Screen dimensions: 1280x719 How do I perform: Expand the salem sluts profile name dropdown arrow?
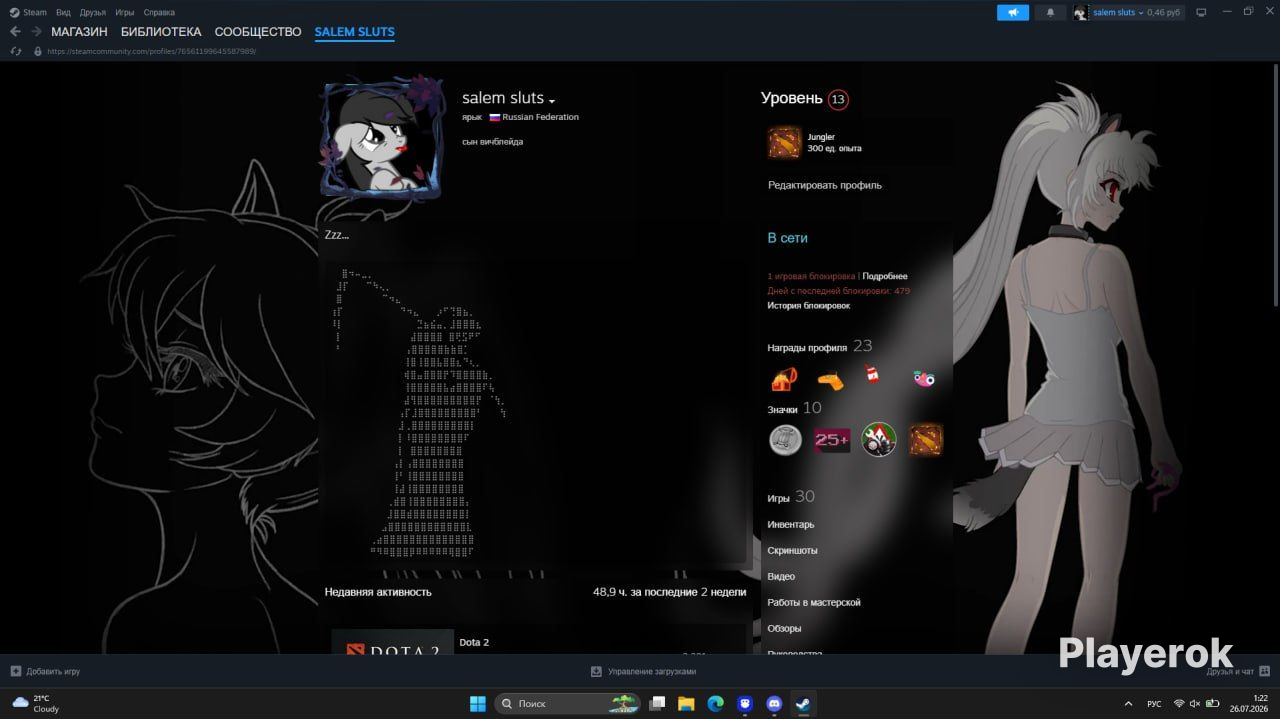click(x=552, y=100)
